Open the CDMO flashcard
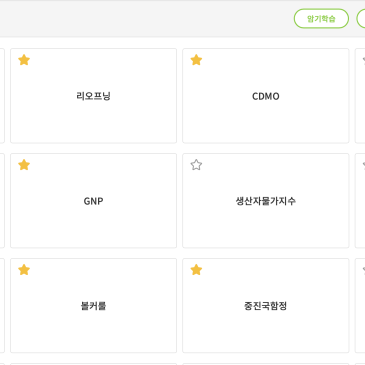This screenshot has width=365, height=365. click(266, 96)
